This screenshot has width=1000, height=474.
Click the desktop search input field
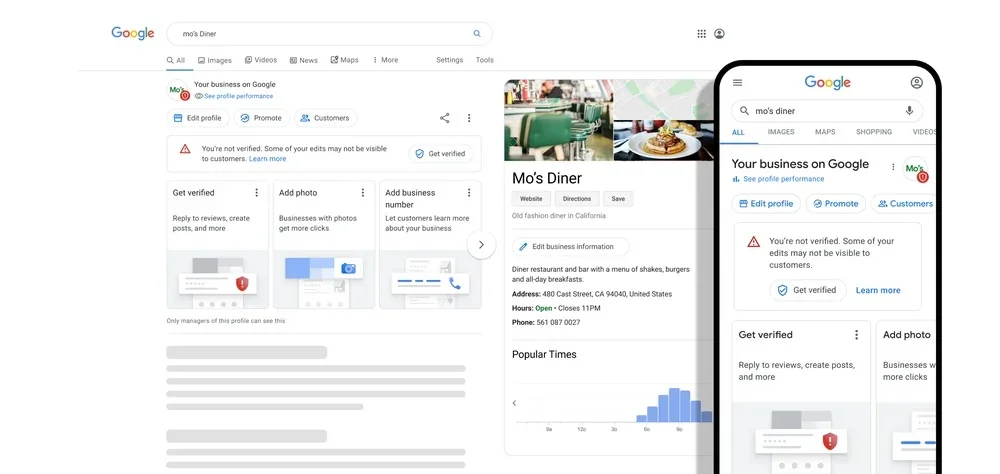pos(320,34)
